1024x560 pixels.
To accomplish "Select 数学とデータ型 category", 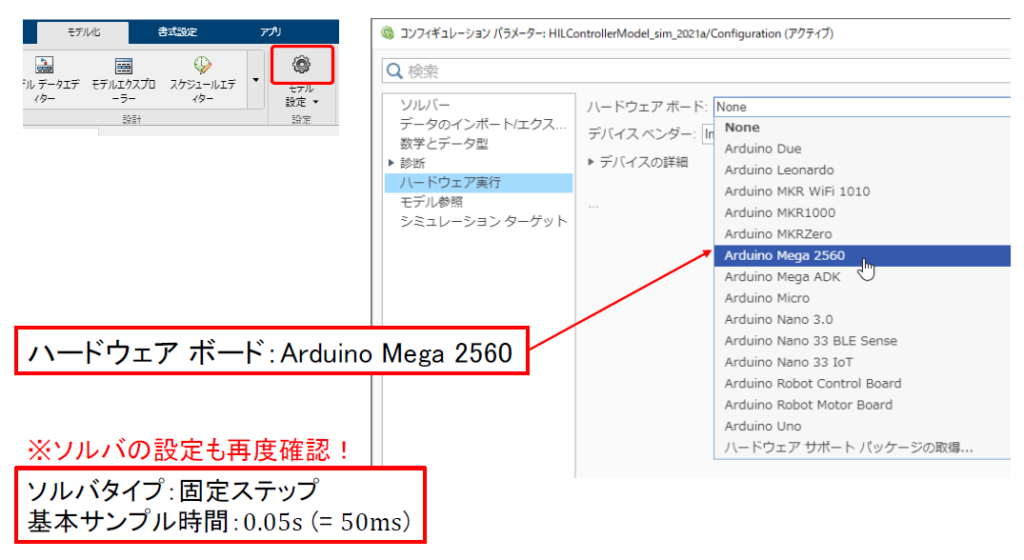I will point(444,144).
